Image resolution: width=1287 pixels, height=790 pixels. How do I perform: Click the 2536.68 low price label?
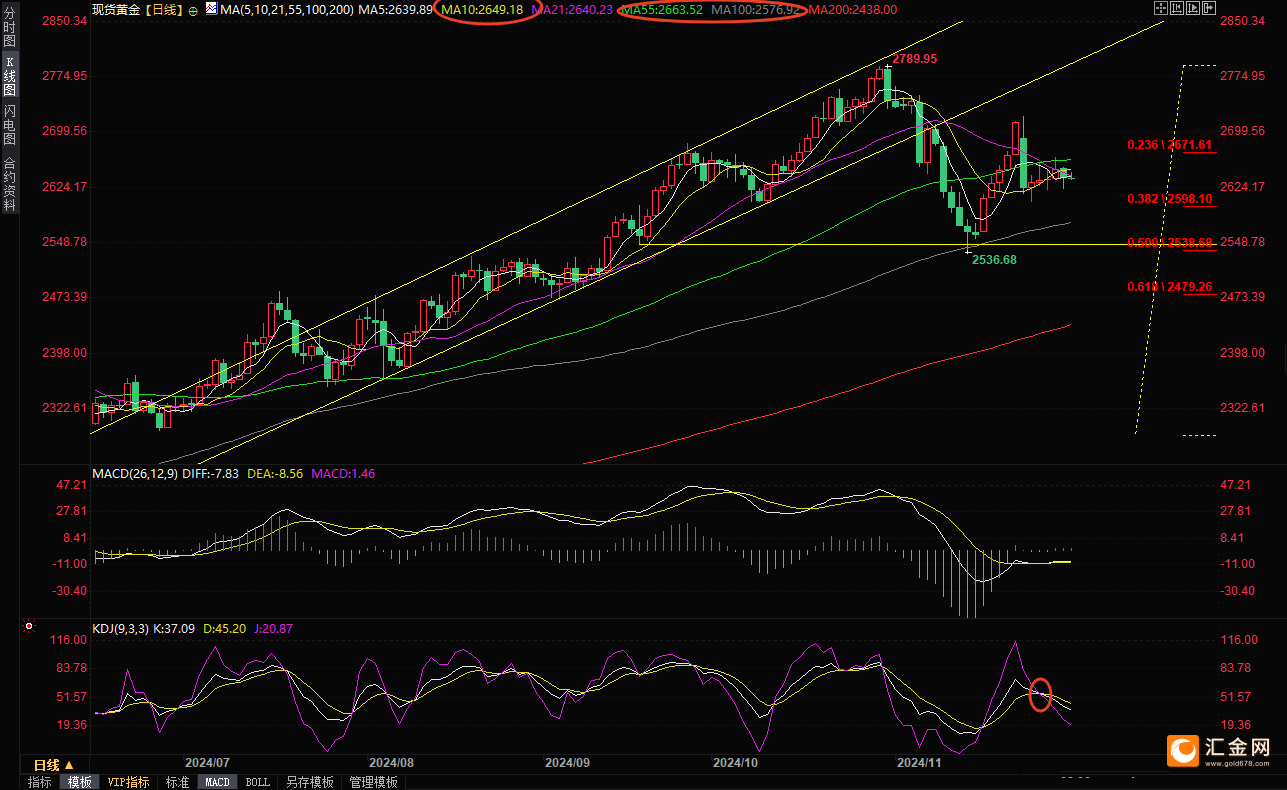click(994, 259)
